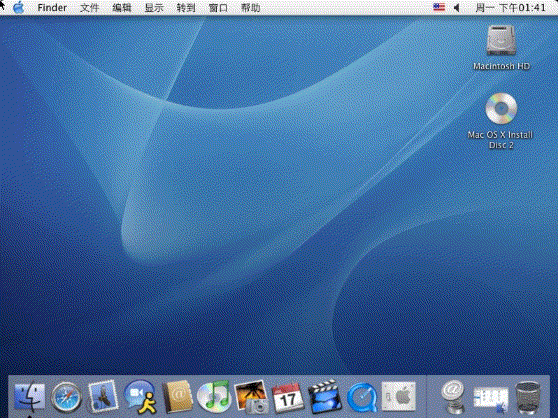Open Mail stamp icon in Dock
The width and height of the screenshot is (558, 418).
[103, 396]
